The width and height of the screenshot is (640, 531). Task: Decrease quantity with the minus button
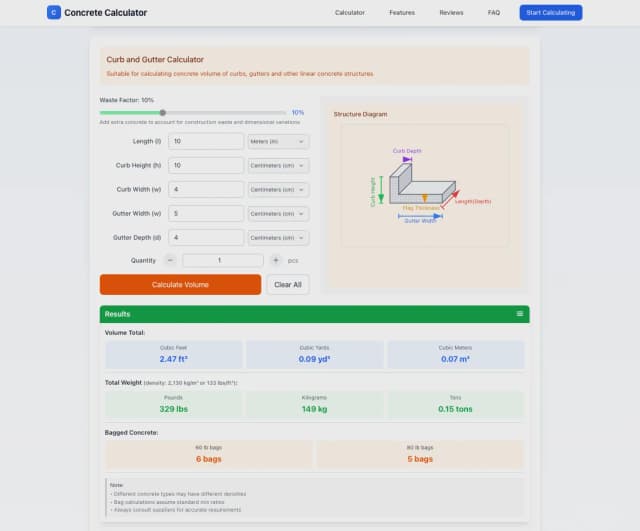pyautogui.click(x=170, y=260)
